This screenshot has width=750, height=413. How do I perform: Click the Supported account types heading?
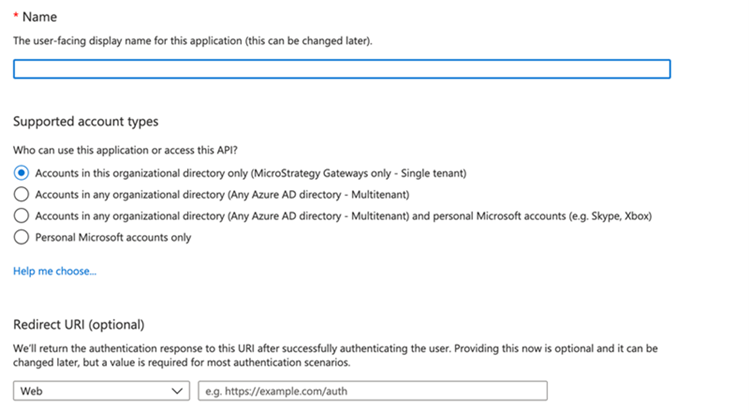coord(85,122)
